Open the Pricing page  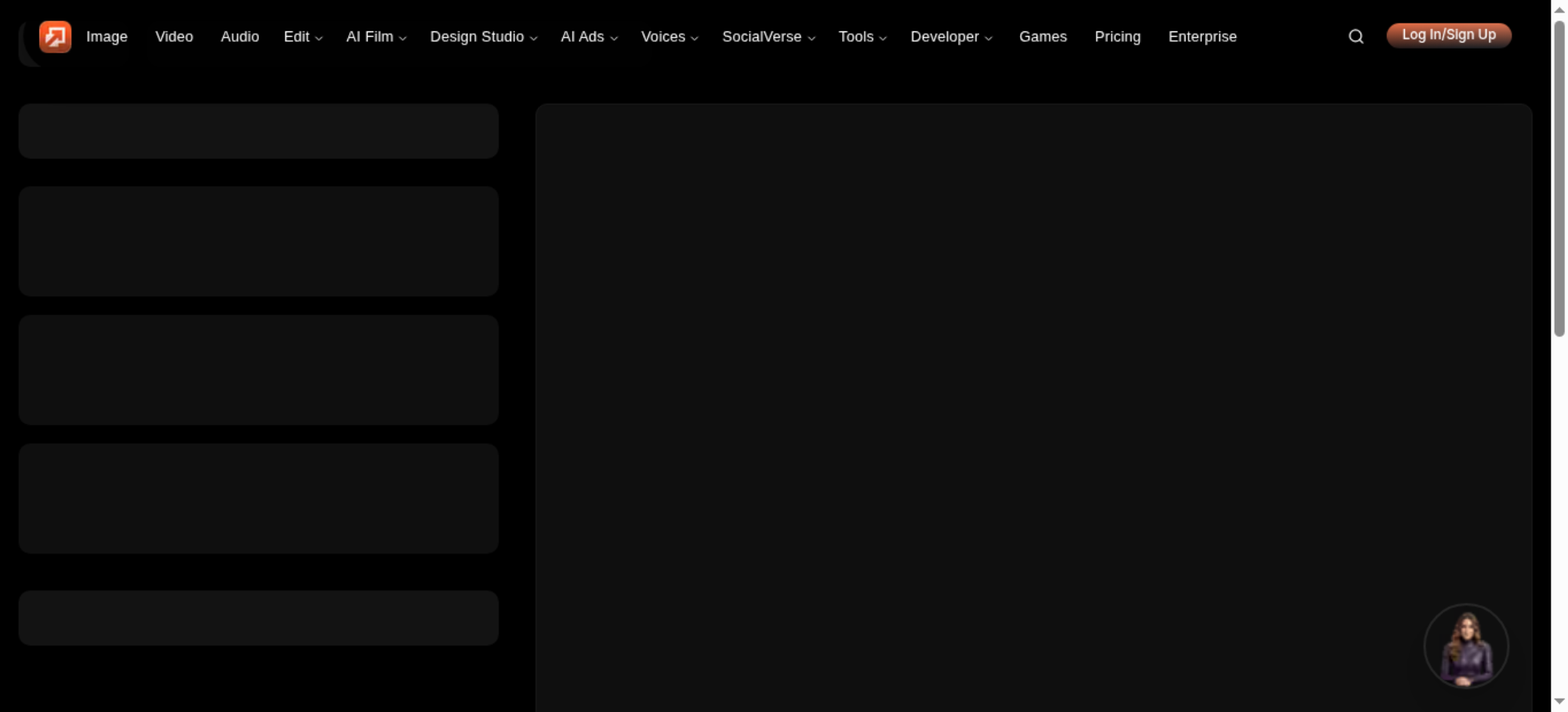pyautogui.click(x=1117, y=37)
